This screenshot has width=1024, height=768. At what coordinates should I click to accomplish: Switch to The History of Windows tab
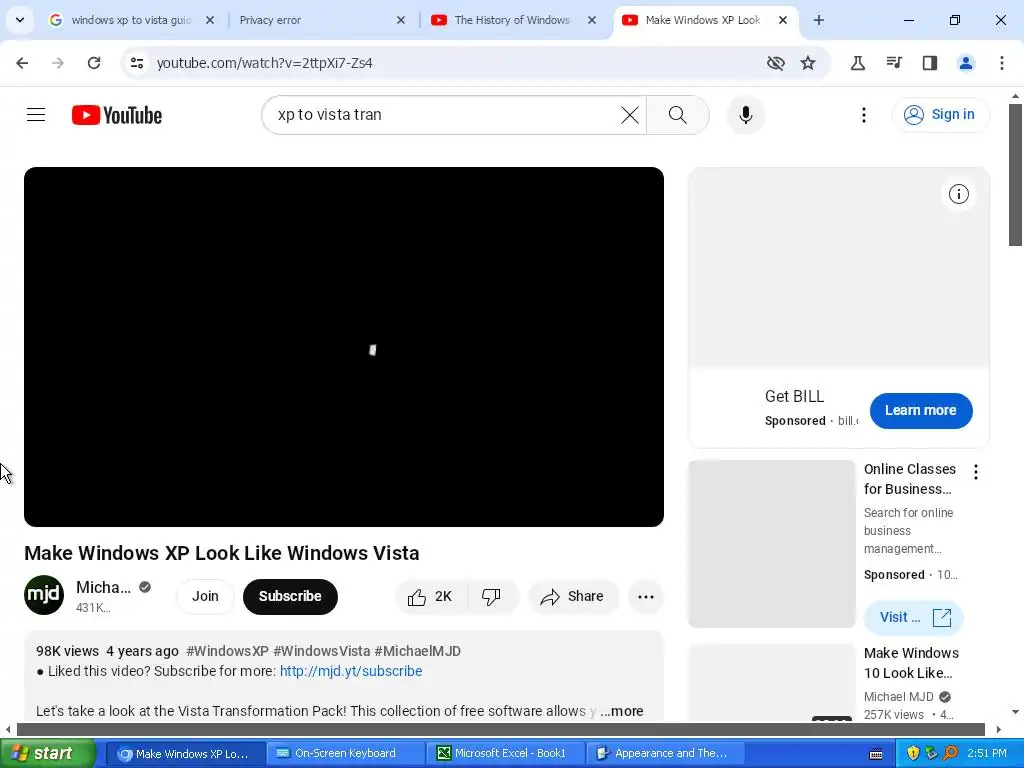(x=511, y=20)
